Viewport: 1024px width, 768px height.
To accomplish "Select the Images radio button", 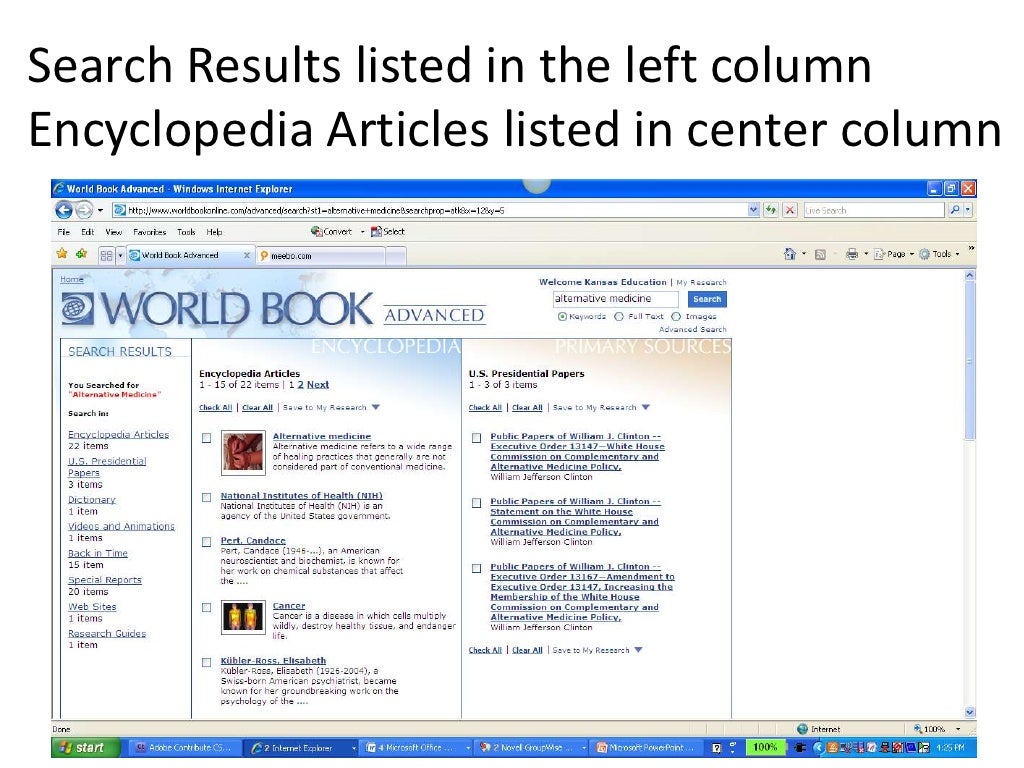I will (677, 317).
